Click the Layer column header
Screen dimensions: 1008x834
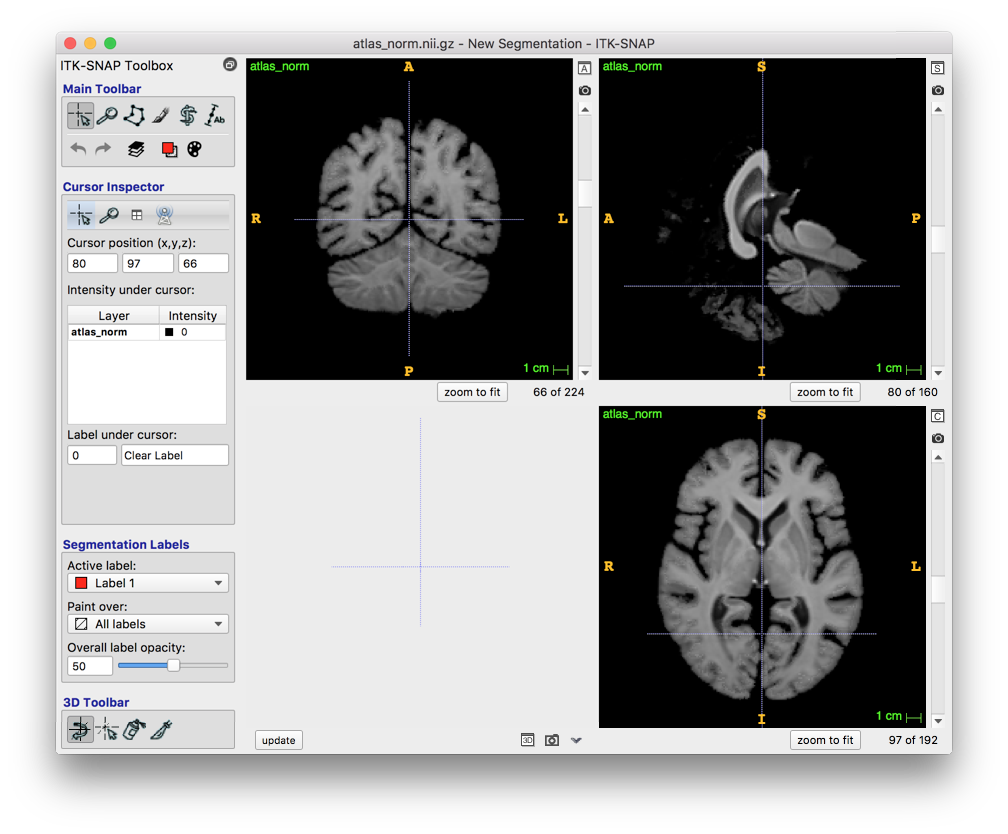click(x=114, y=316)
